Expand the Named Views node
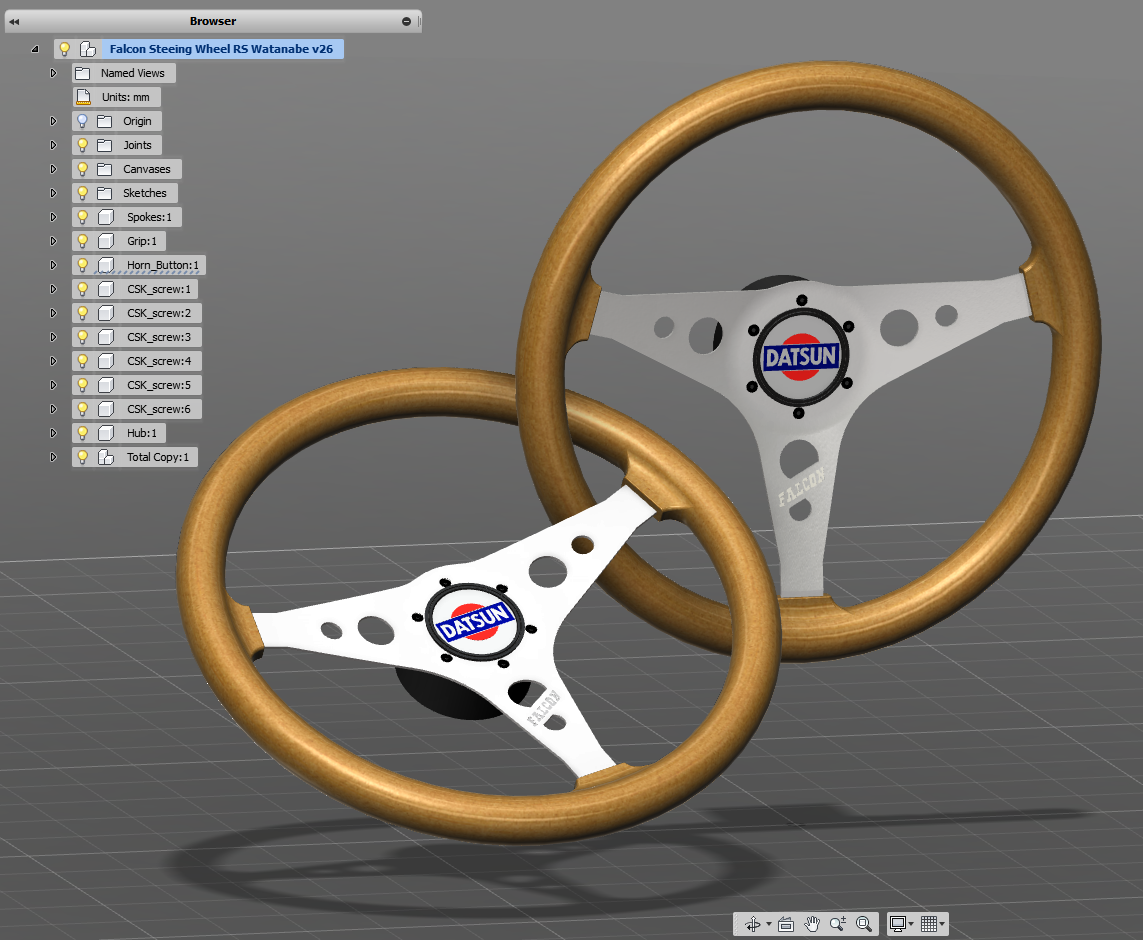The image size is (1143, 940). click(53, 73)
